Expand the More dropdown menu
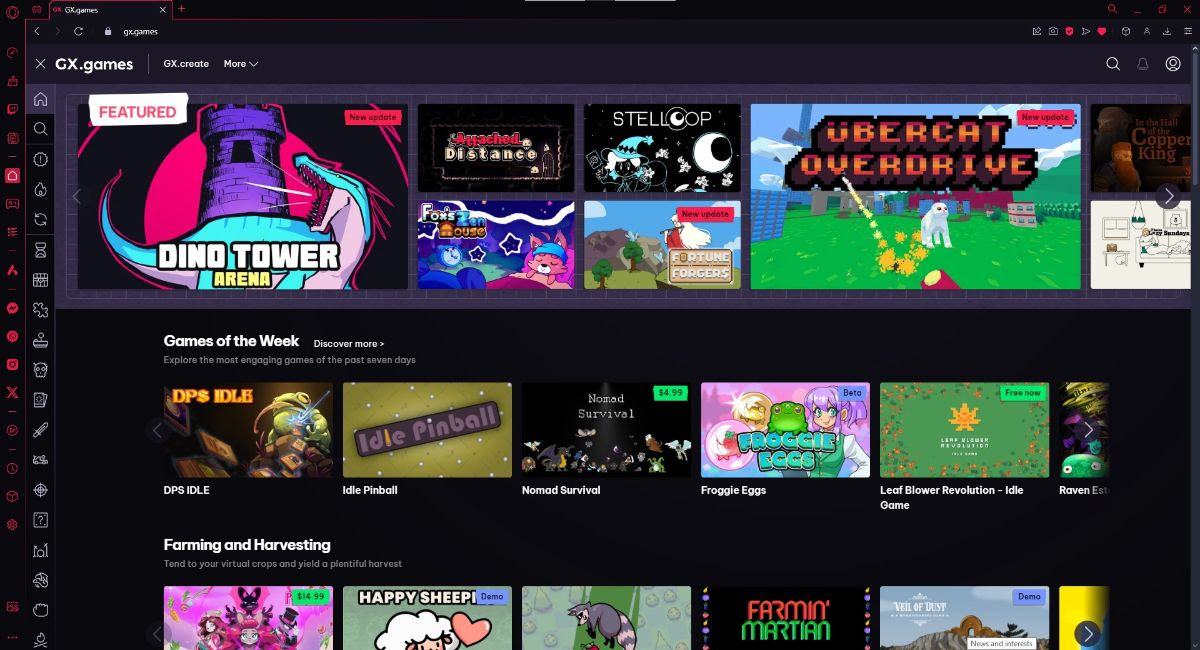 pos(240,64)
